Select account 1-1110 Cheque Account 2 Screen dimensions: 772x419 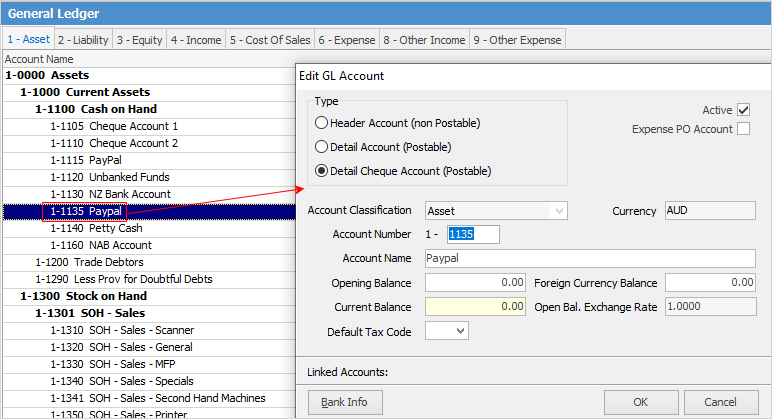[x=149, y=143]
